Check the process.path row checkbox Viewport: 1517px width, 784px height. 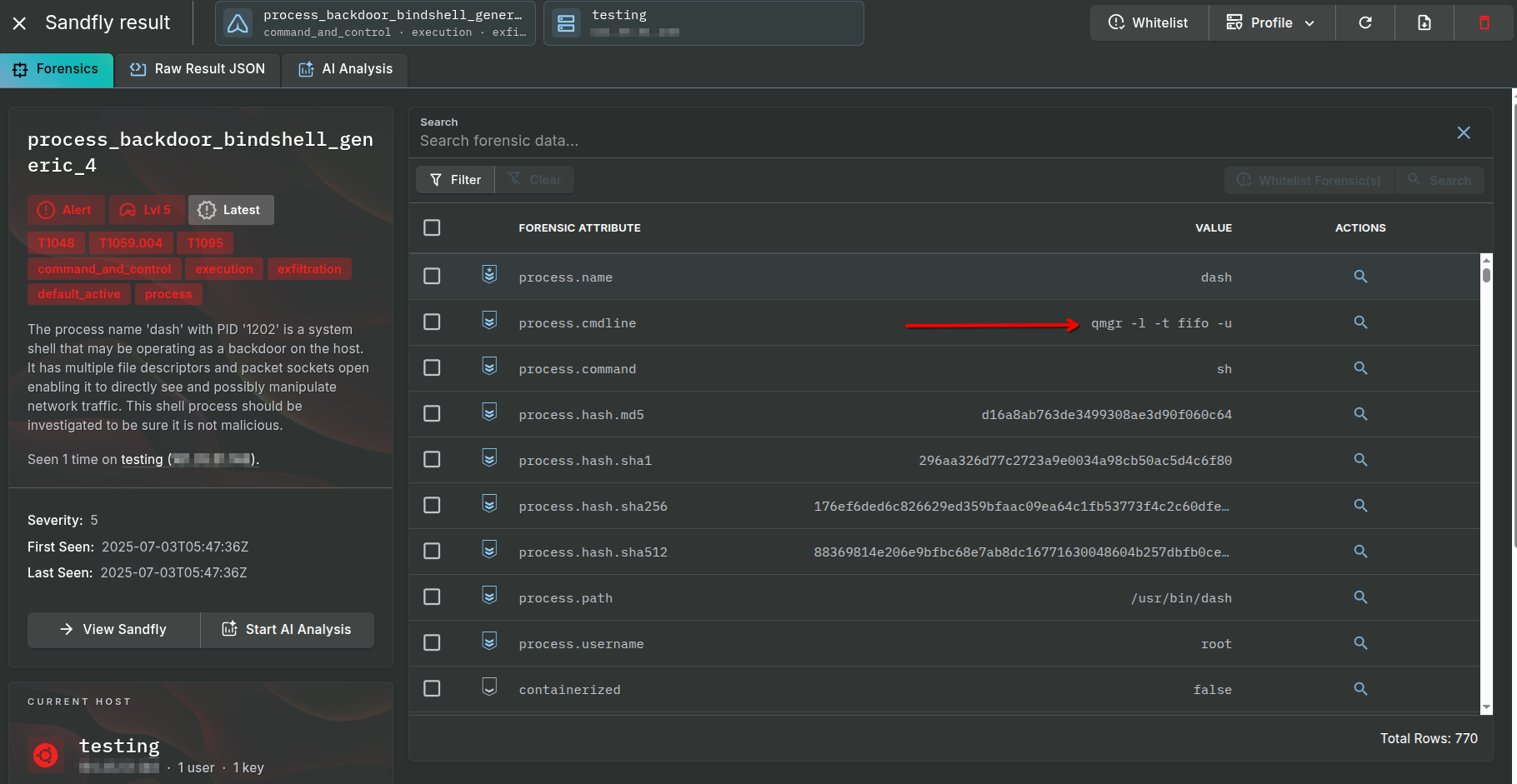pyautogui.click(x=432, y=597)
